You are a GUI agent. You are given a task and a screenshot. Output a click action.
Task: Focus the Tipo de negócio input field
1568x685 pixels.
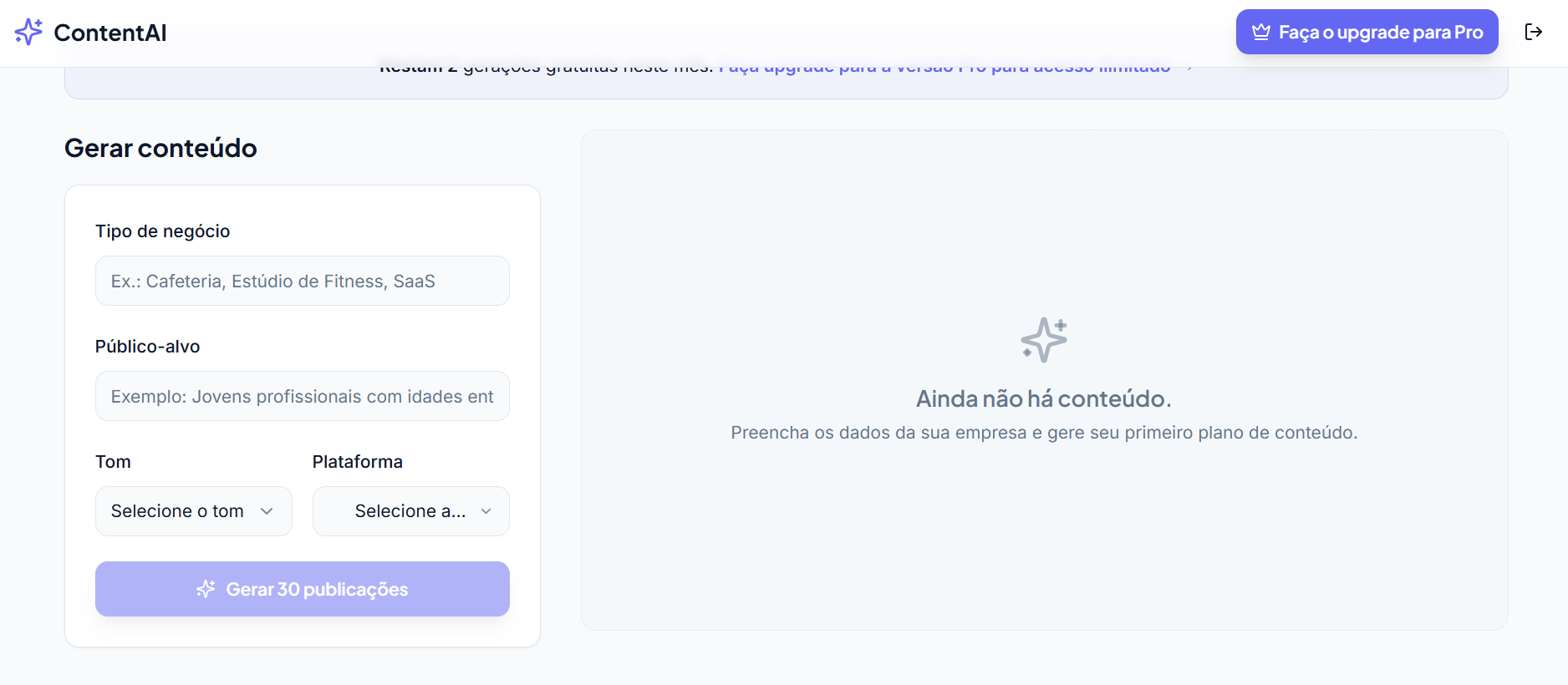[x=303, y=281]
